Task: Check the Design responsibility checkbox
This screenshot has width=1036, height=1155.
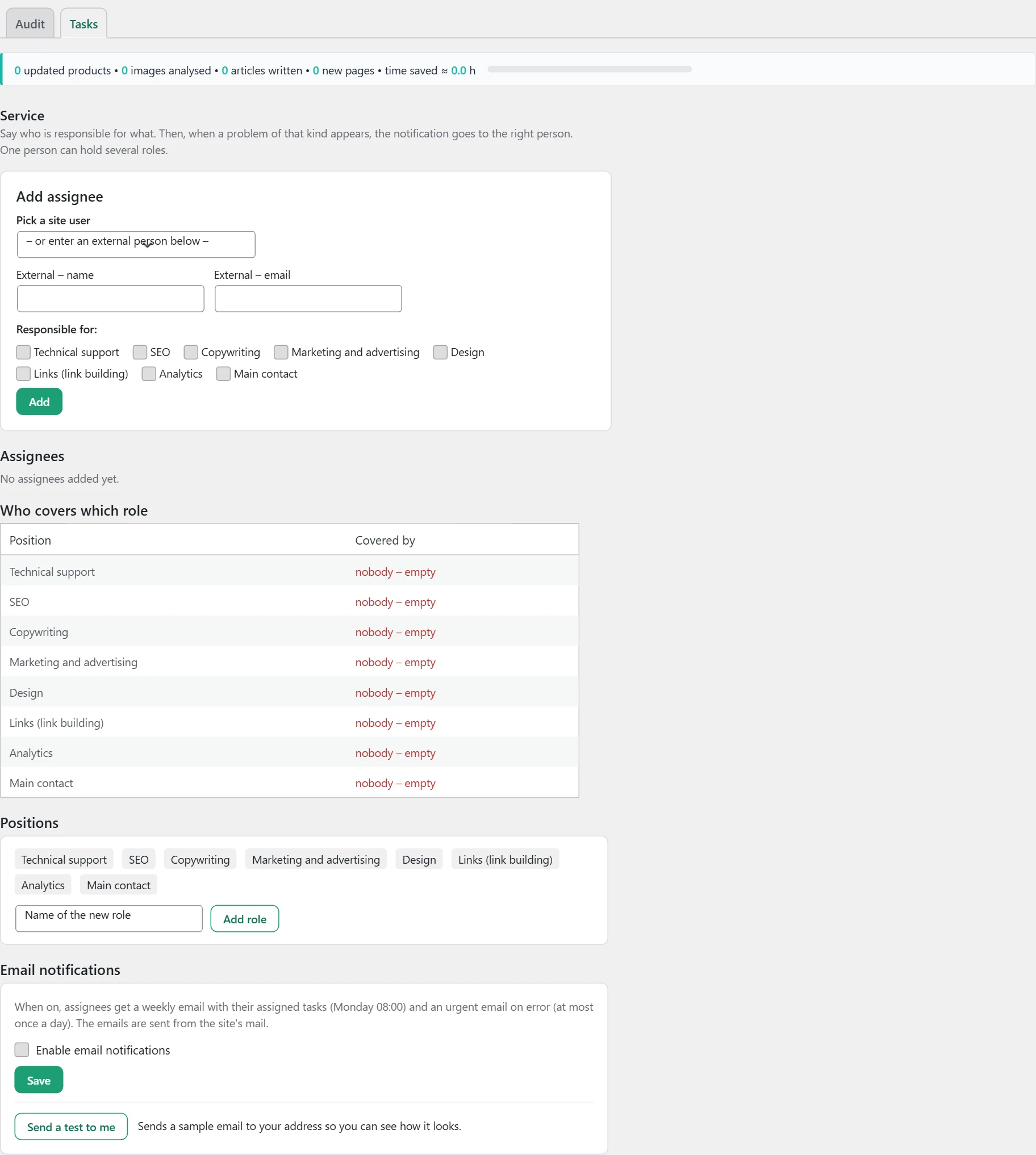Action: (x=440, y=352)
